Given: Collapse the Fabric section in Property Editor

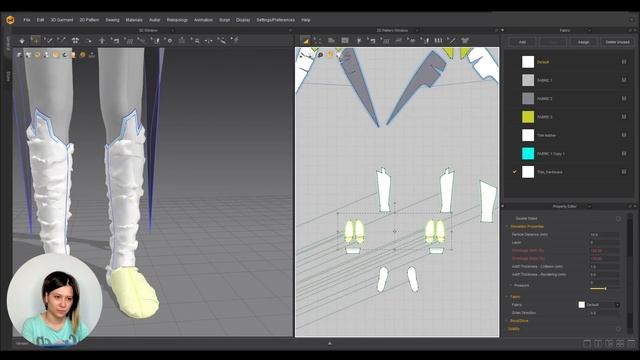Looking at the screenshot, I should (507, 297).
